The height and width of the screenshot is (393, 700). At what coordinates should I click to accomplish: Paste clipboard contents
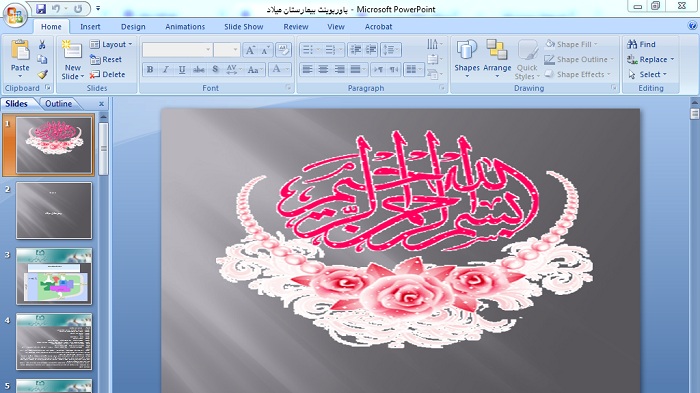(20, 59)
